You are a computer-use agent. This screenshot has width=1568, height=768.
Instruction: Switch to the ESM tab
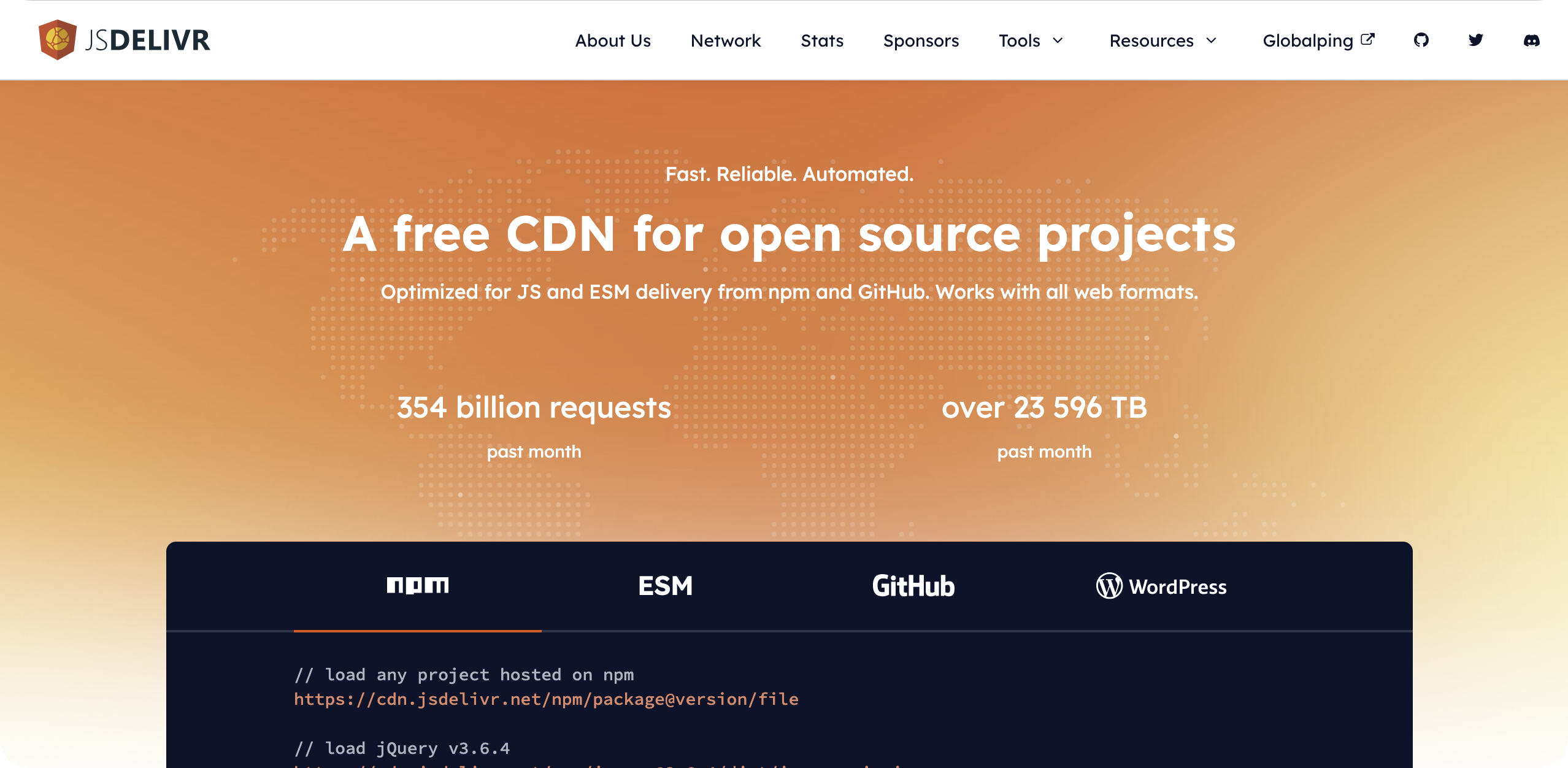coord(665,586)
